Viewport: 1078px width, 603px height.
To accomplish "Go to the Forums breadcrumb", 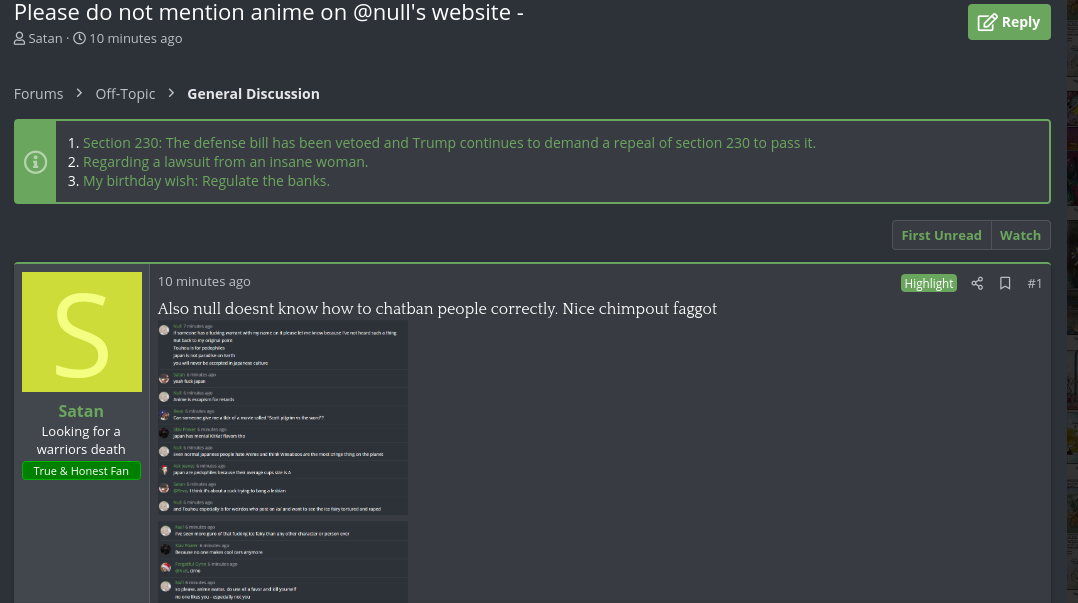I will [x=39, y=94].
